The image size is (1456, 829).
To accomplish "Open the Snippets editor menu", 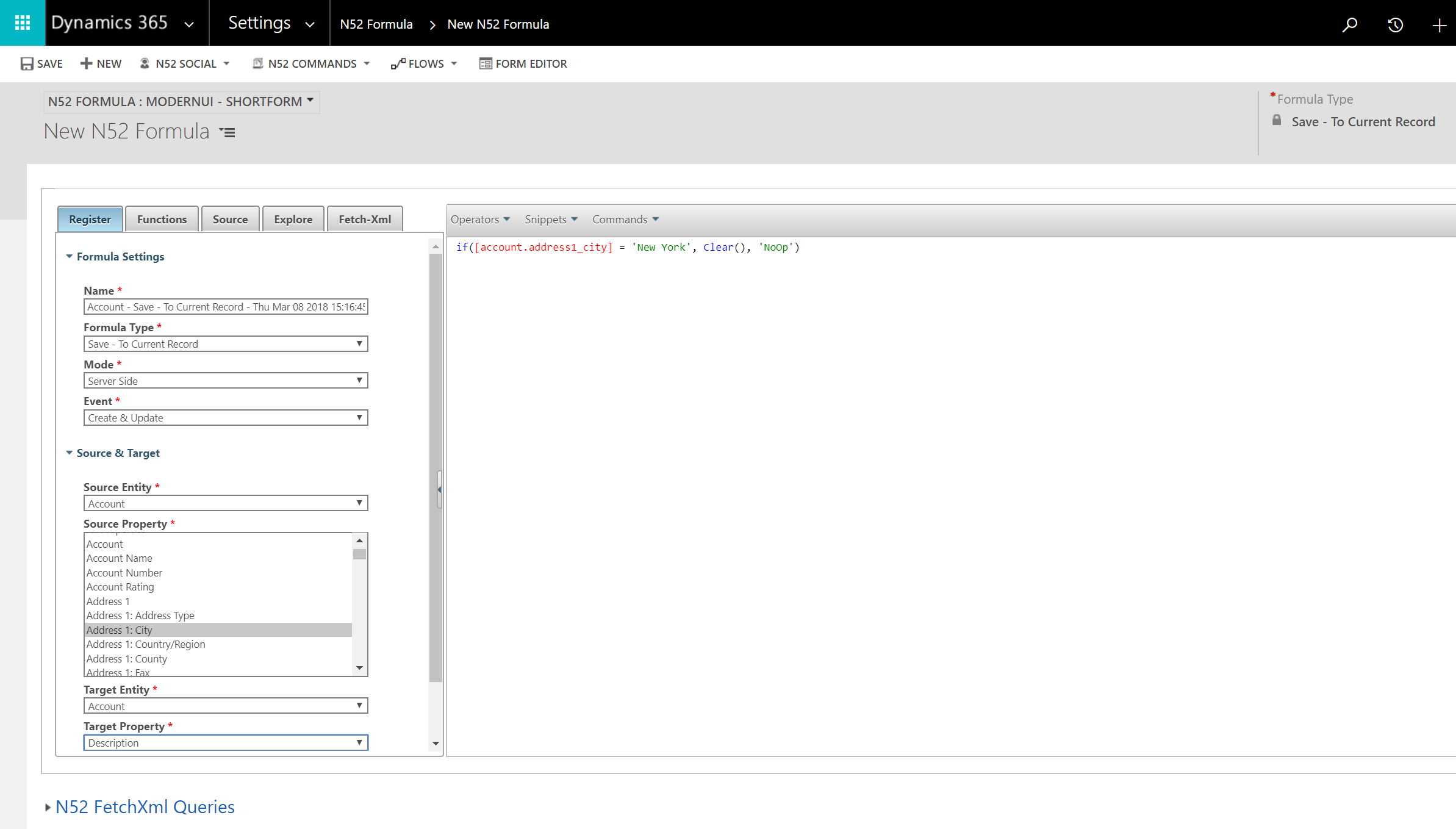I will [x=551, y=220].
